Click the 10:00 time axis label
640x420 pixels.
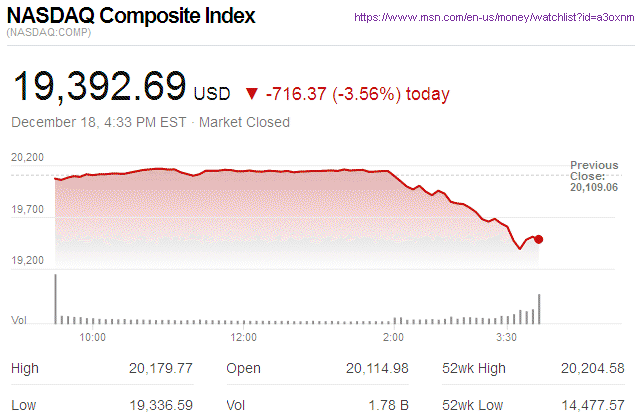pyautogui.click(x=93, y=337)
